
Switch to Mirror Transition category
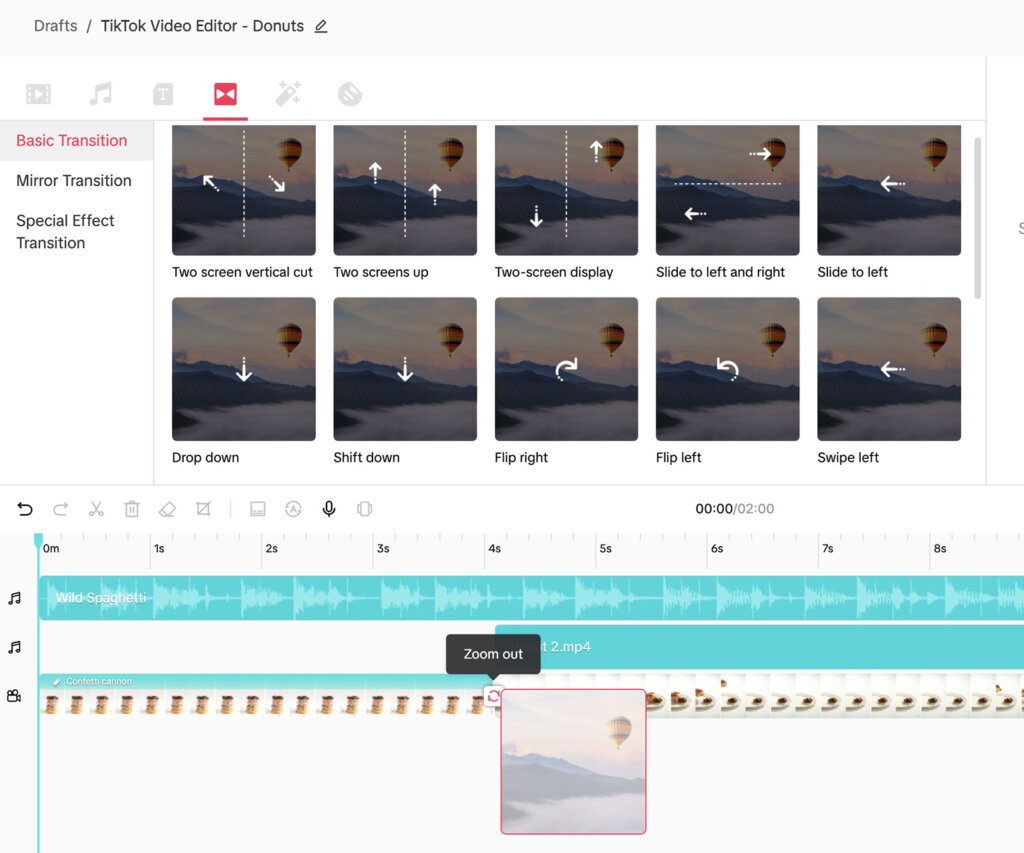pyautogui.click(x=74, y=180)
